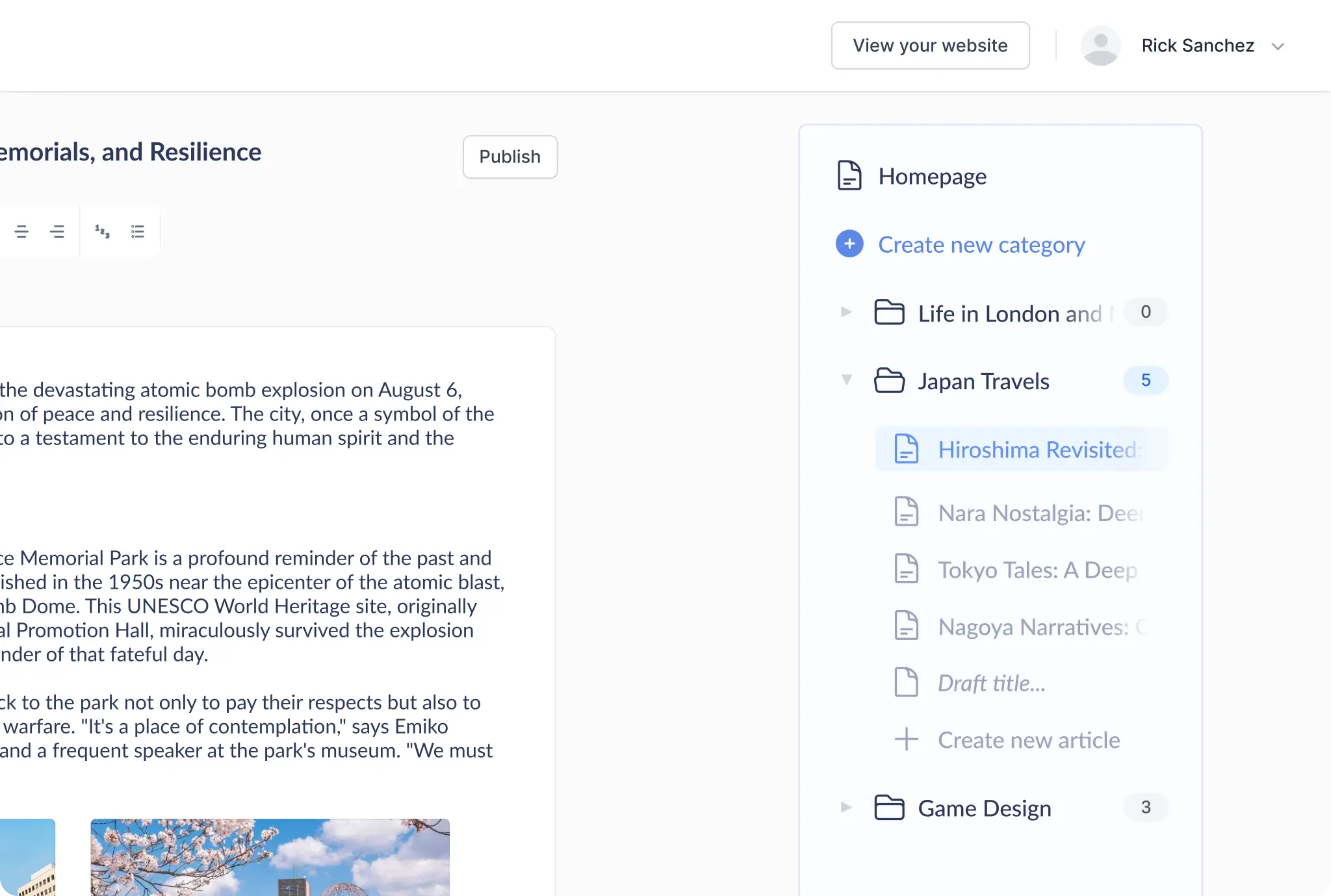
Task: Click the Homepage document icon
Action: click(849, 175)
